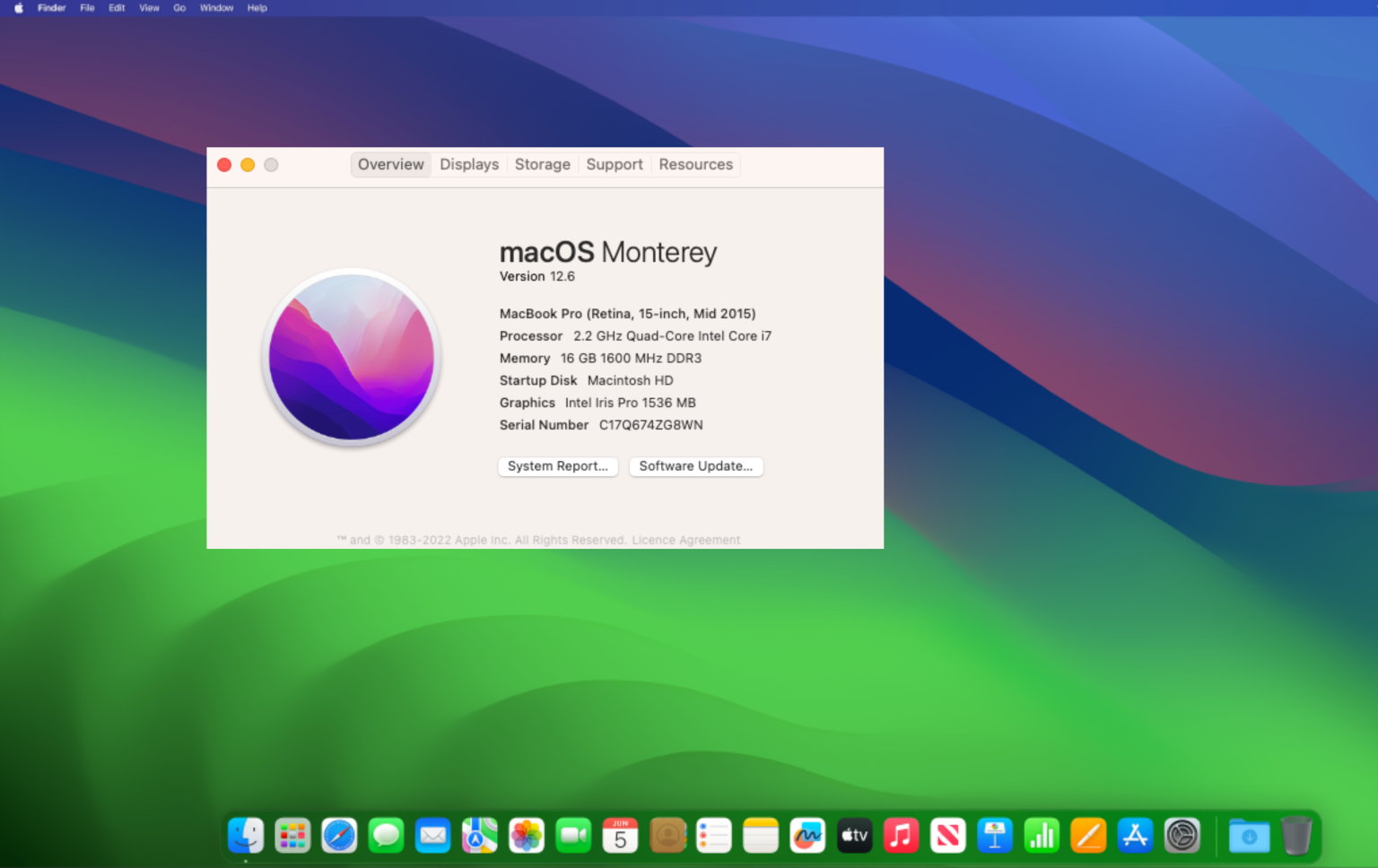Screen dimensions: 1378x868
Task: Open Numbers spreadsheet app
Action: [1042, 835]
